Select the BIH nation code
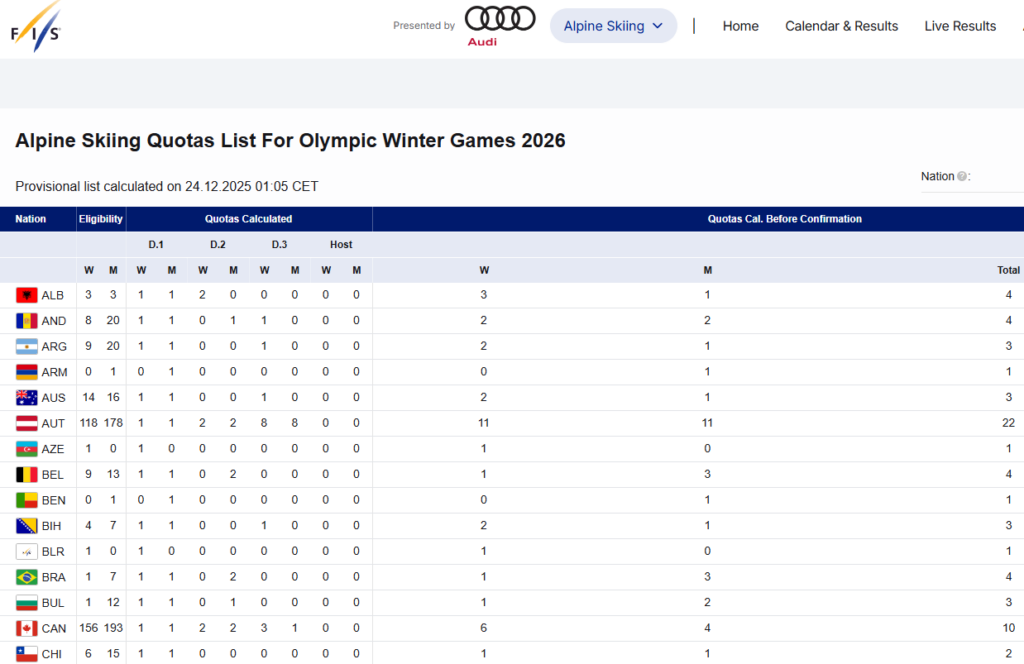Viewport: 1024px width, 664px height. pyautogui.click(x=52, y=526)
